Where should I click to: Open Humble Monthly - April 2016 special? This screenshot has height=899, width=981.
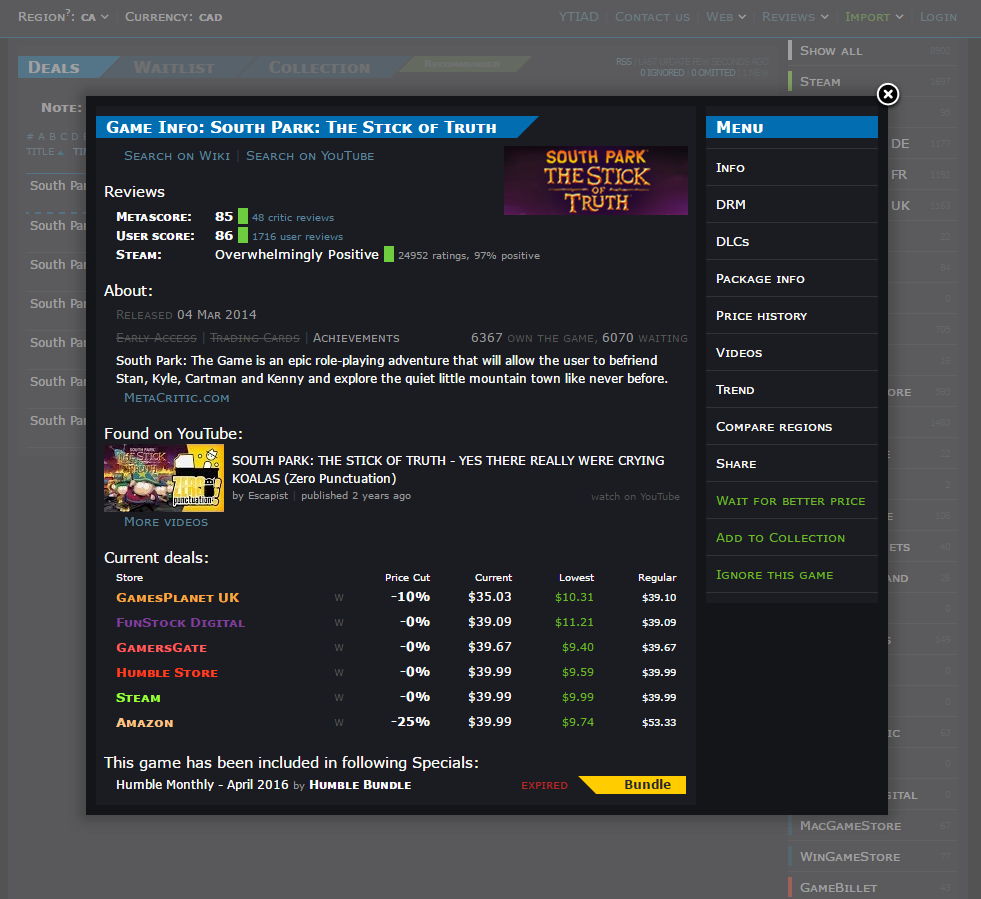(202, 785)
